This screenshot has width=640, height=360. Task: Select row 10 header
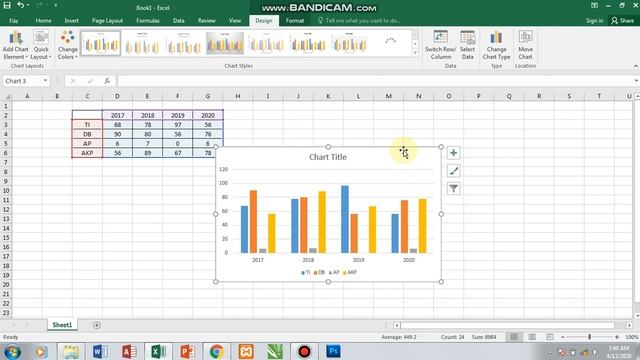pos(6,191)
